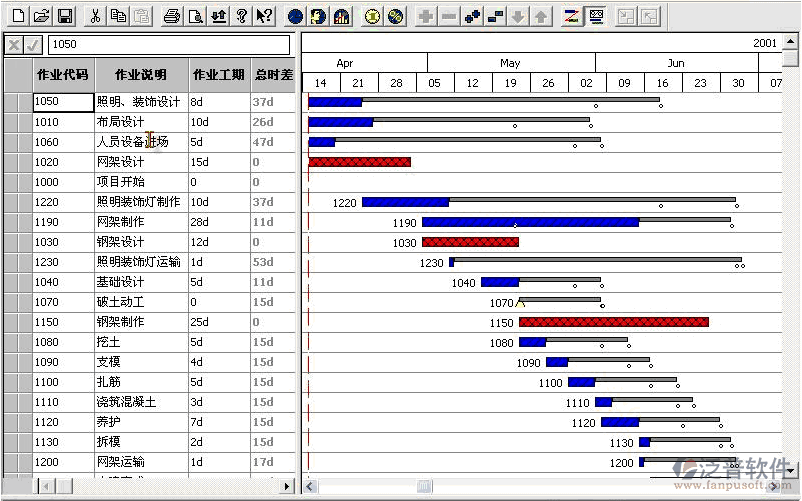Confirm the entry with the checkmark button
This screenshot has width=802, height=501.
pos(34,45)
